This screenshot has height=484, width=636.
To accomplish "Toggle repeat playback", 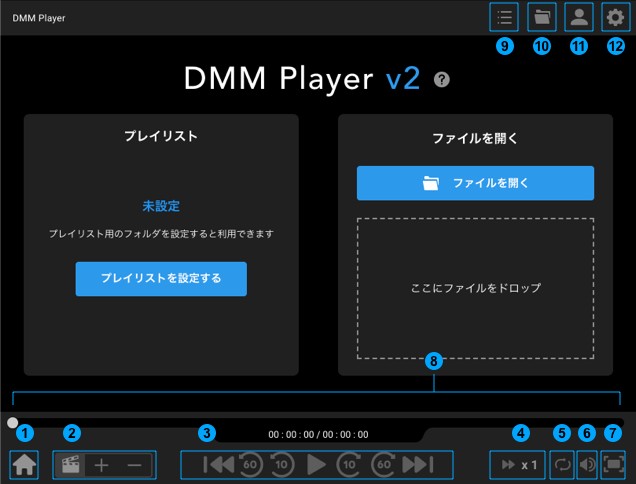I will [562, 465].
